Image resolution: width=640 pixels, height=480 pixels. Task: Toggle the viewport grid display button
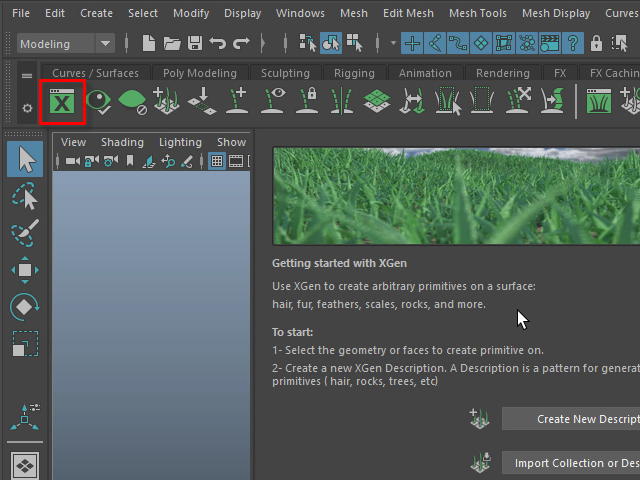pyautogui.click(x=217, y=161)
